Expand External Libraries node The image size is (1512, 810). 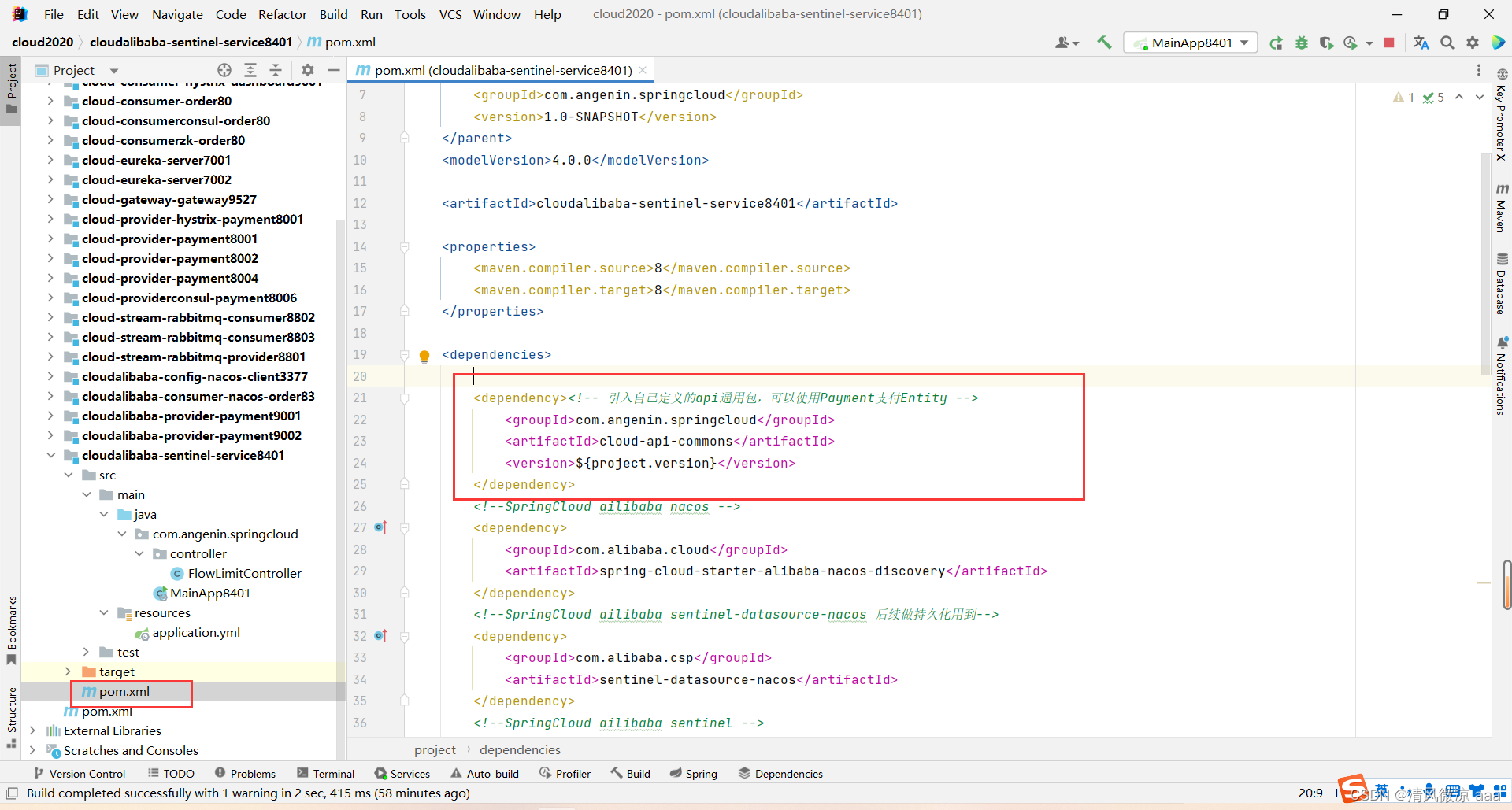(32, 730)
